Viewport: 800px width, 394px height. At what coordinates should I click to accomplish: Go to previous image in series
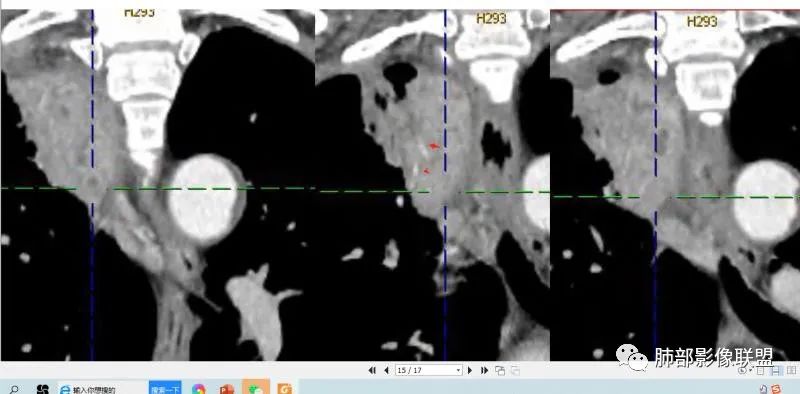[x=386, y=371]
